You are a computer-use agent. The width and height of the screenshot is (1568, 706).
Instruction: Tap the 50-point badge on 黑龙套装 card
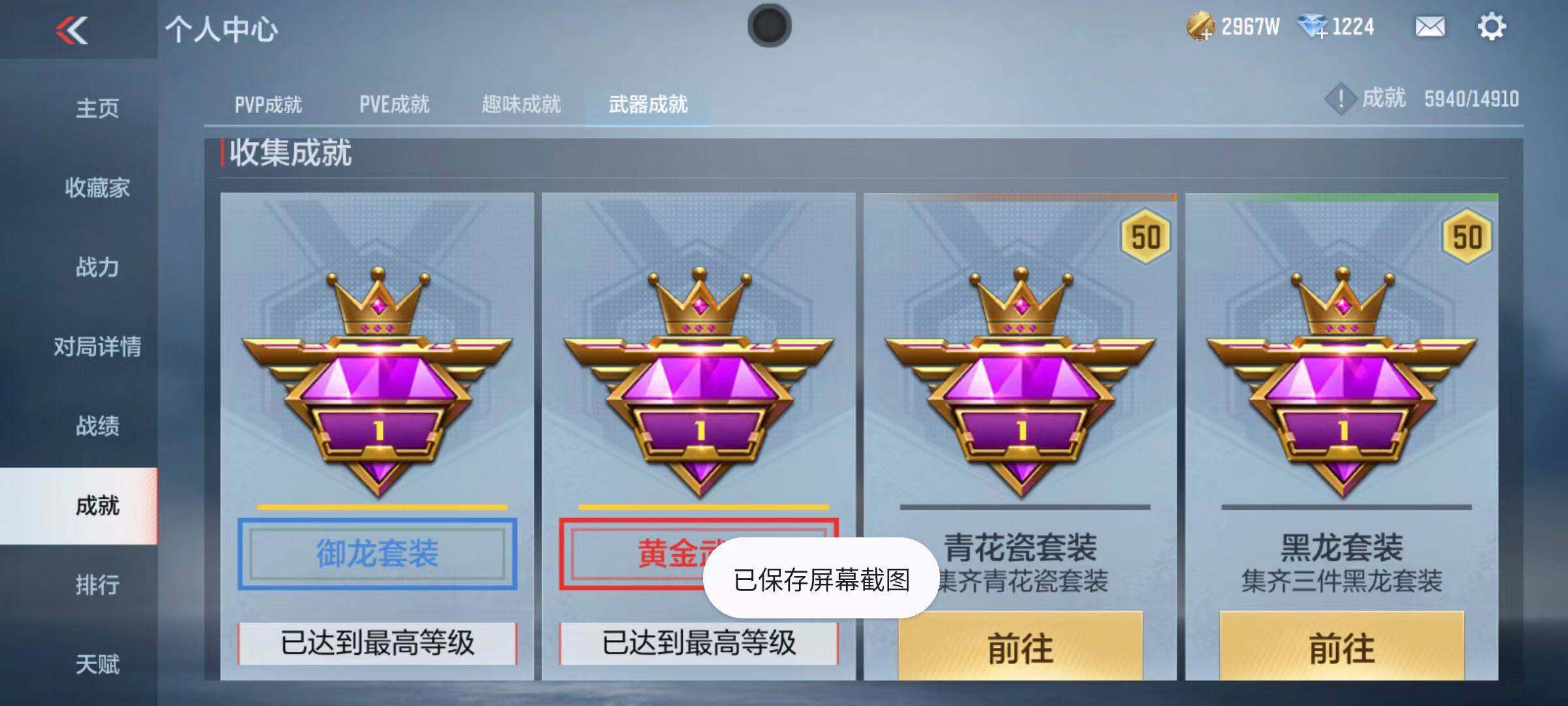pos(1467,236)
